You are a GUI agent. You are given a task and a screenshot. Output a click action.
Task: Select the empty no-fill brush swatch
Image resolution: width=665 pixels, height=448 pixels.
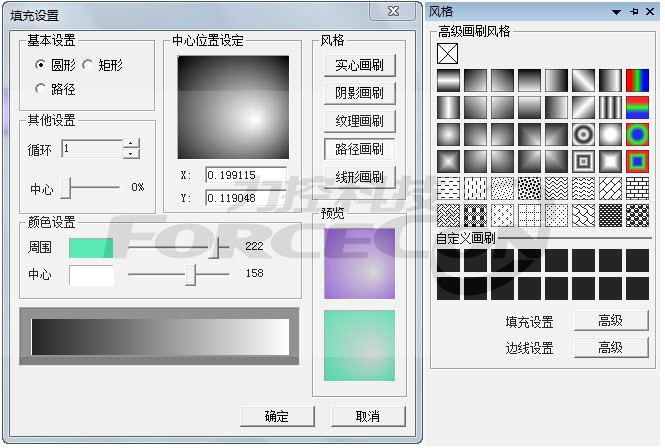[x=448, y=53]
